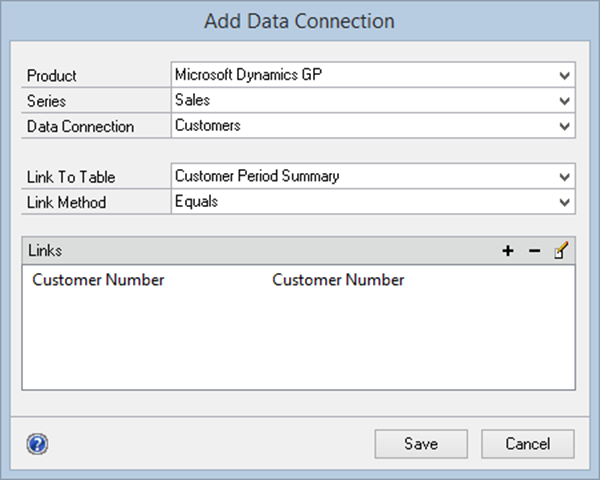The image size is (601, 481).
Task: Click the Save button
Action: coord(421,444)
